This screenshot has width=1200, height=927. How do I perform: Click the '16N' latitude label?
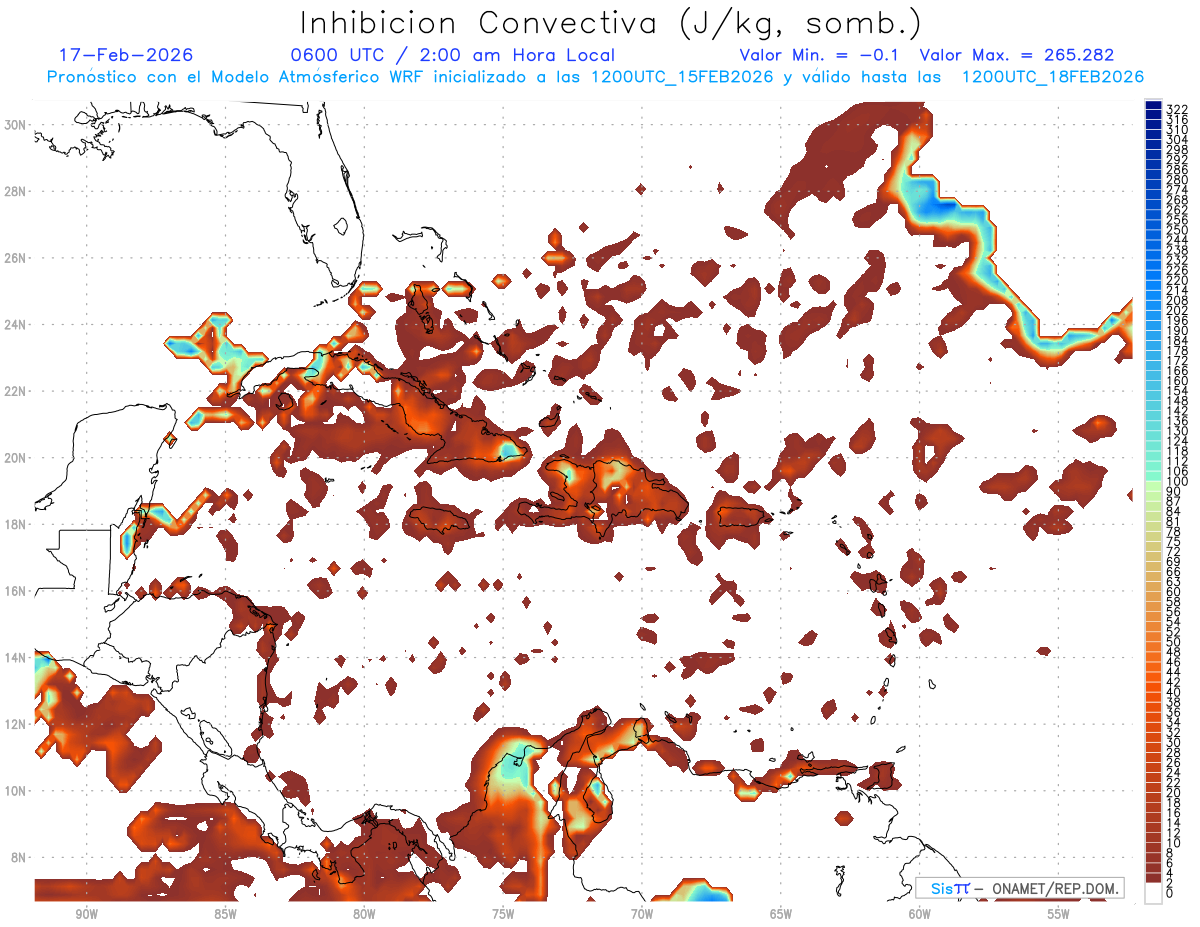16,591
